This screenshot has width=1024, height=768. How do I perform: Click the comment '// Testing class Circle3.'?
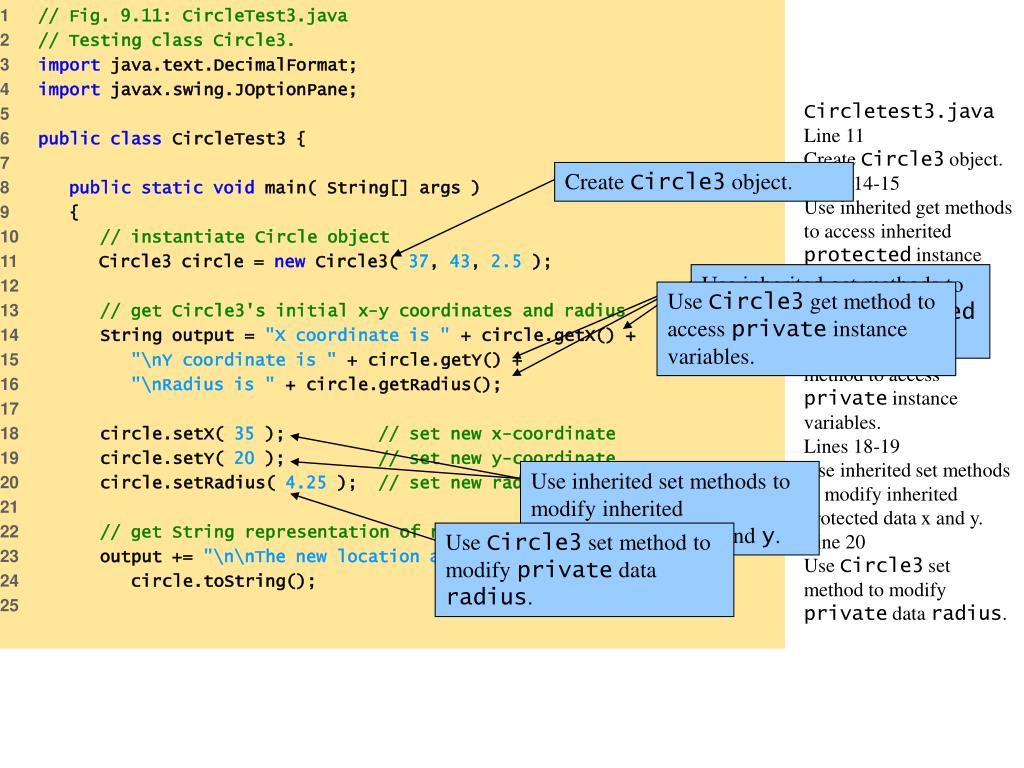pos(167,40)
